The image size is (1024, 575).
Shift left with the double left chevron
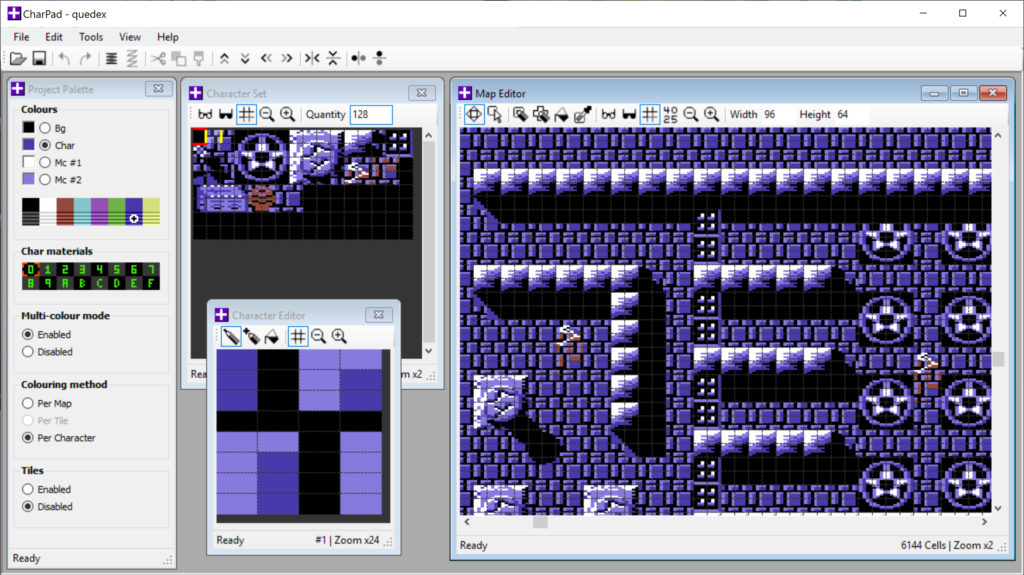[266, 59]
